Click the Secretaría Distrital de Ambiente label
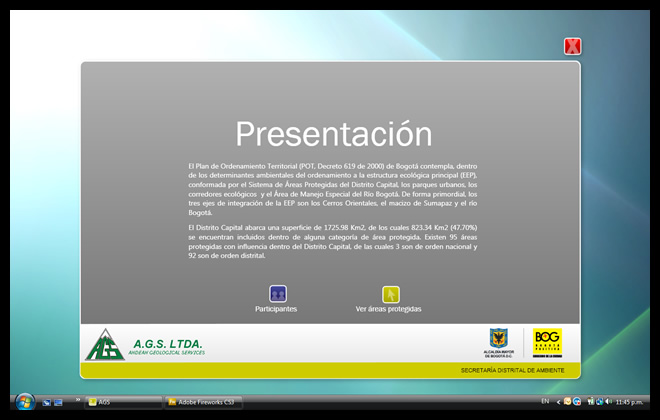Viewport: 660px width, 420px height. (512, 370)
